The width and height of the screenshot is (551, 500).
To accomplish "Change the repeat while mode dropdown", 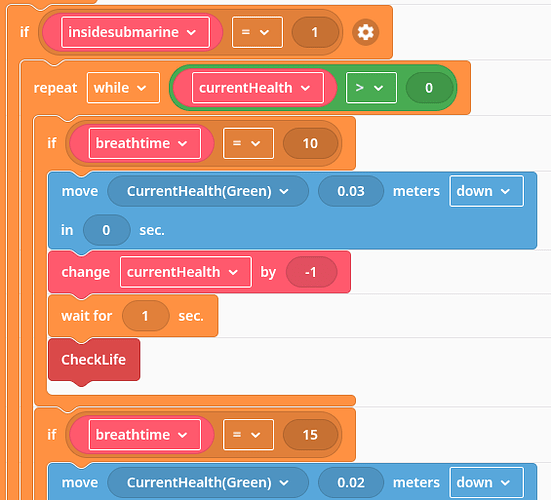I will click(123, 88).
